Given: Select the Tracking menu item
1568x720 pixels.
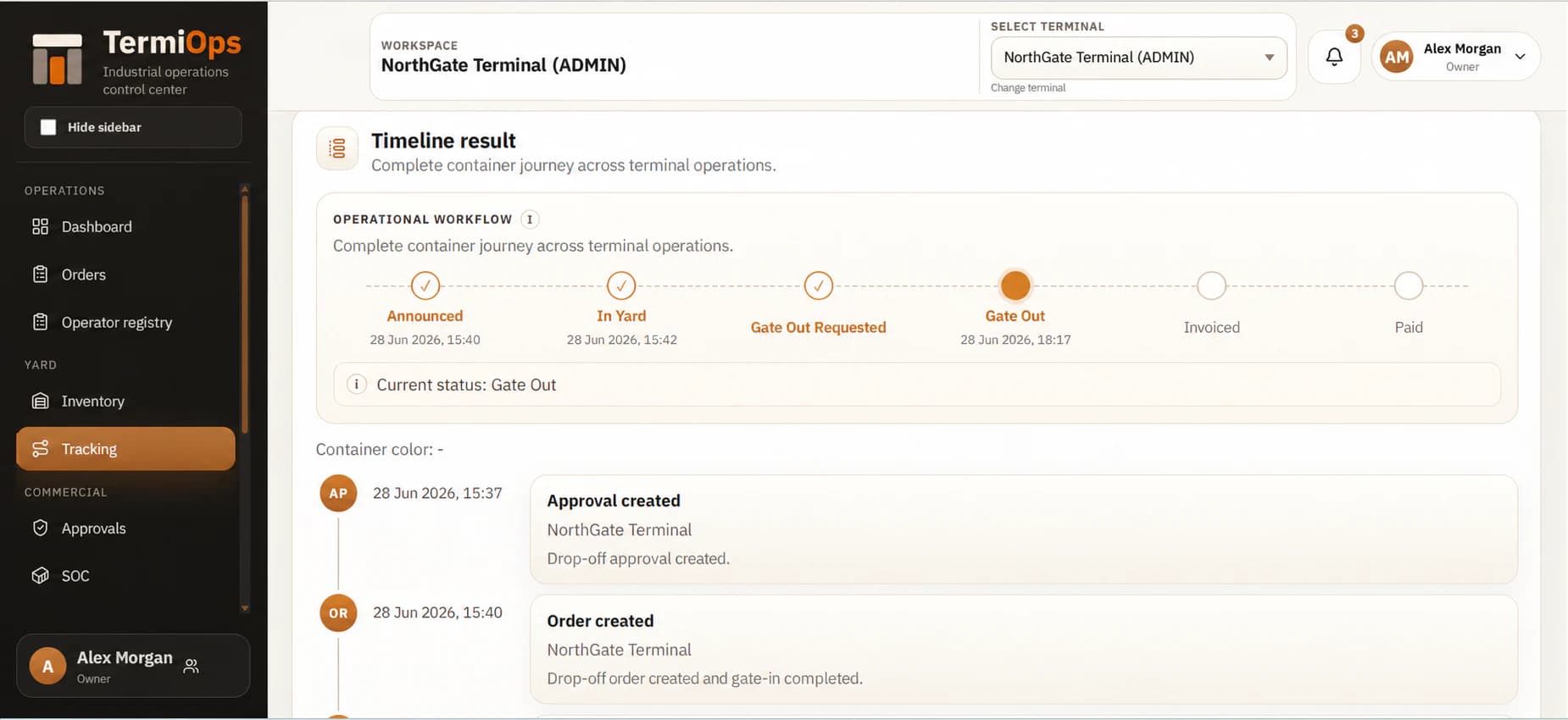Looking at the screenshot, I should coord(125,449).
